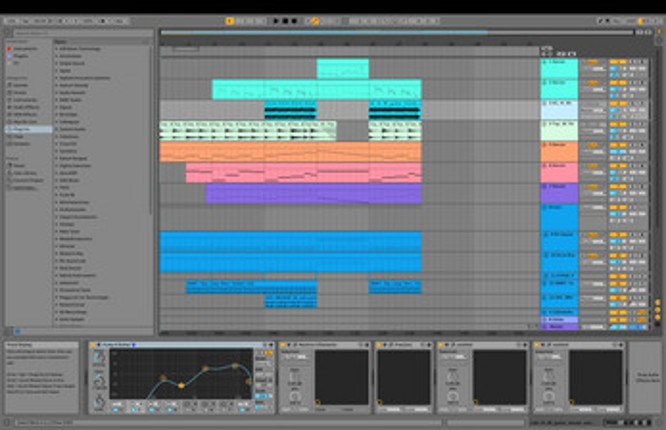Image resolution: width=666 pixels, height=430 pixels.
Task: Toggle the first EQ Eight band activator
Action: click(x=116, y=410)
